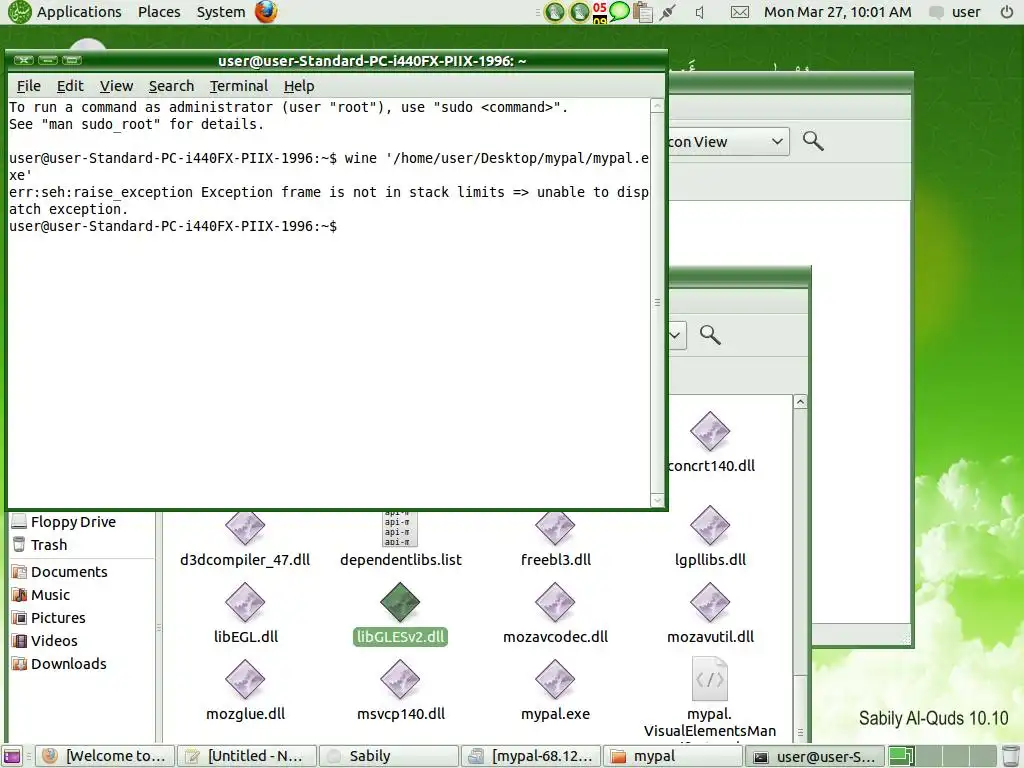The height and width of the screenshot is (768, 1024).
Task: Select the highlighted libGLESv2.dll file
Action: (x=400, y=614)
